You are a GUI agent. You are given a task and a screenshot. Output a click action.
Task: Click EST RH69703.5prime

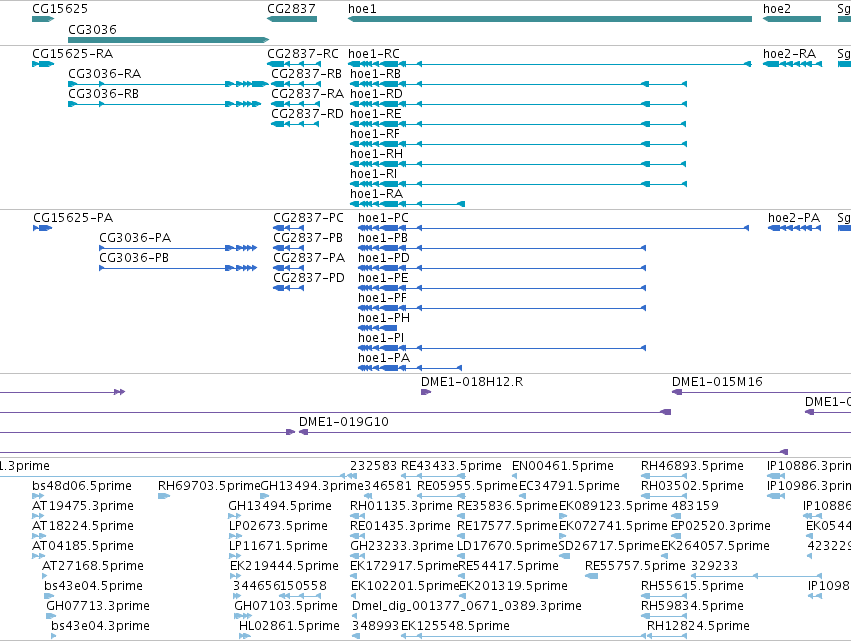point(209,486)
